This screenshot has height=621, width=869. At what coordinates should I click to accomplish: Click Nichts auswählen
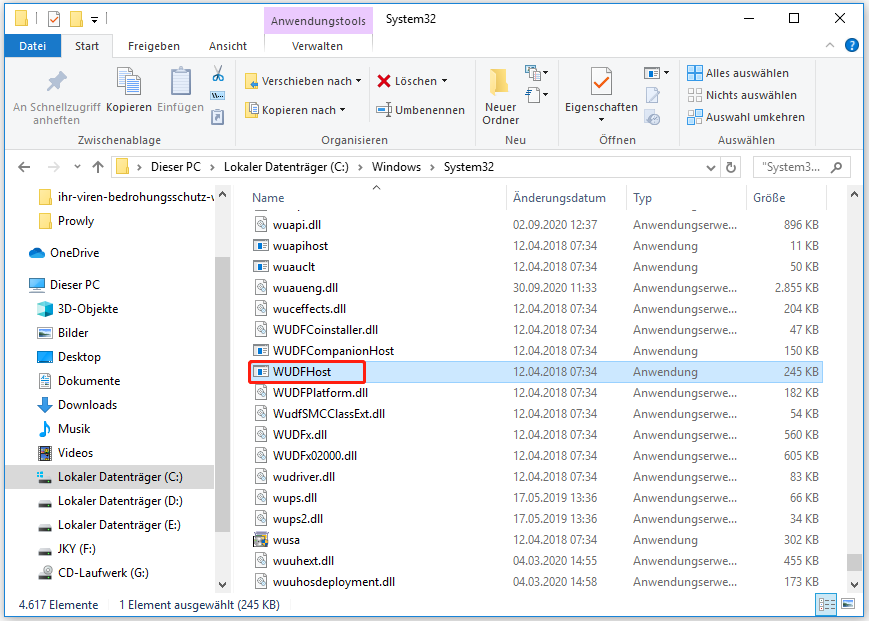[742, 95]
